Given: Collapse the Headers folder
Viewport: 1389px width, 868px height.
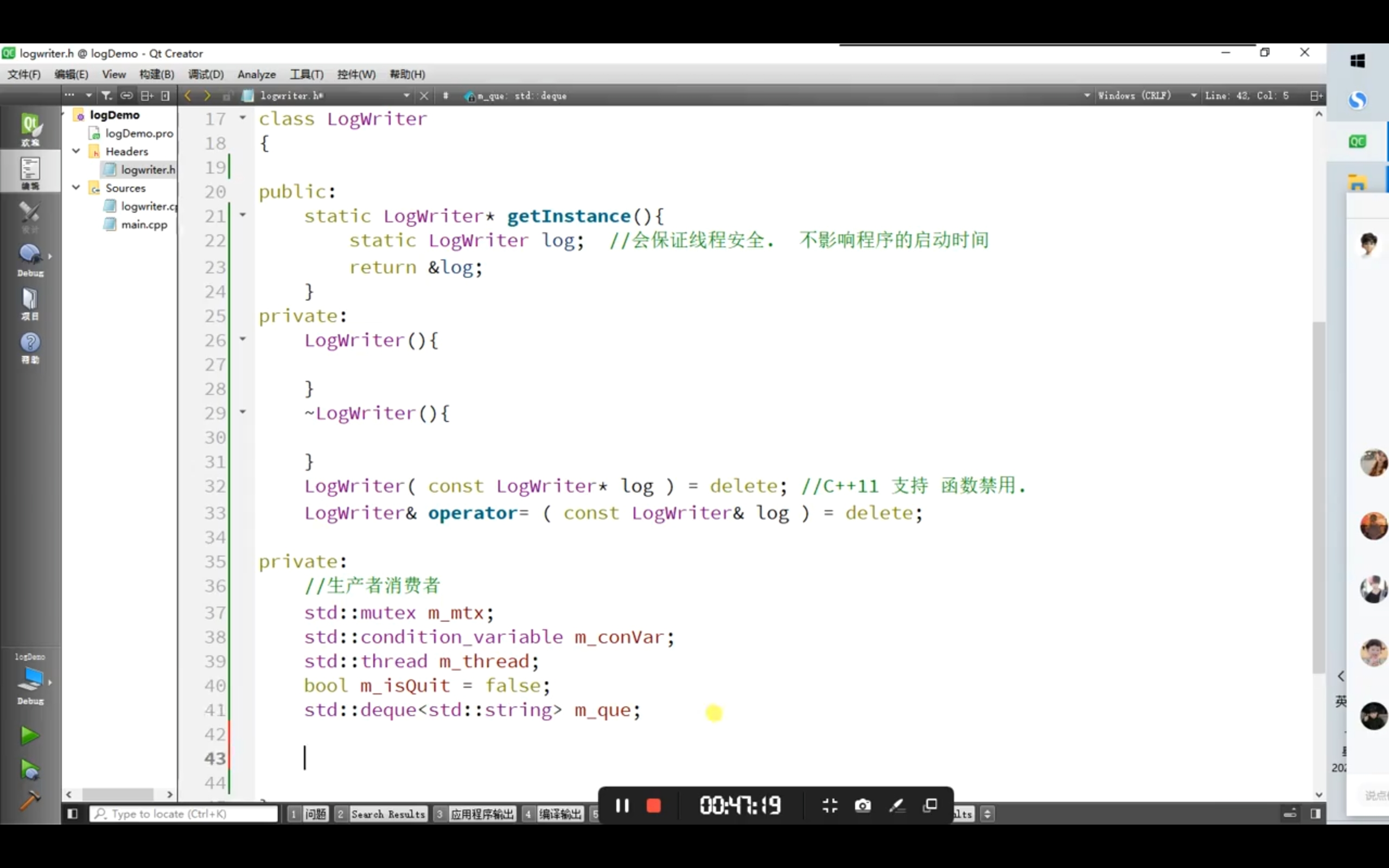Looking at the screenshot, I should (x=76, y=151).
